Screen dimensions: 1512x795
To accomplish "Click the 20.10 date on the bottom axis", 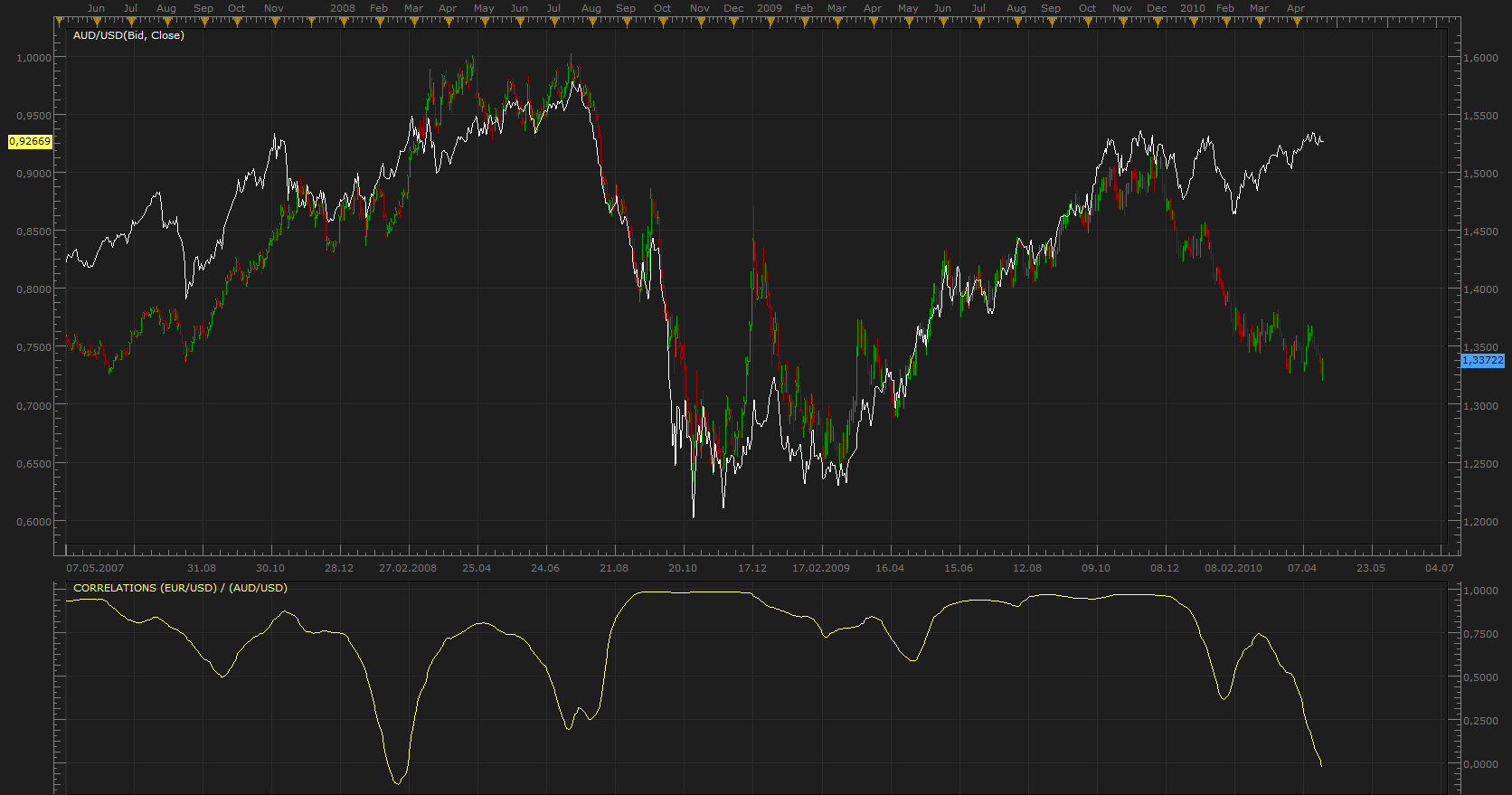I will point(683,568).
